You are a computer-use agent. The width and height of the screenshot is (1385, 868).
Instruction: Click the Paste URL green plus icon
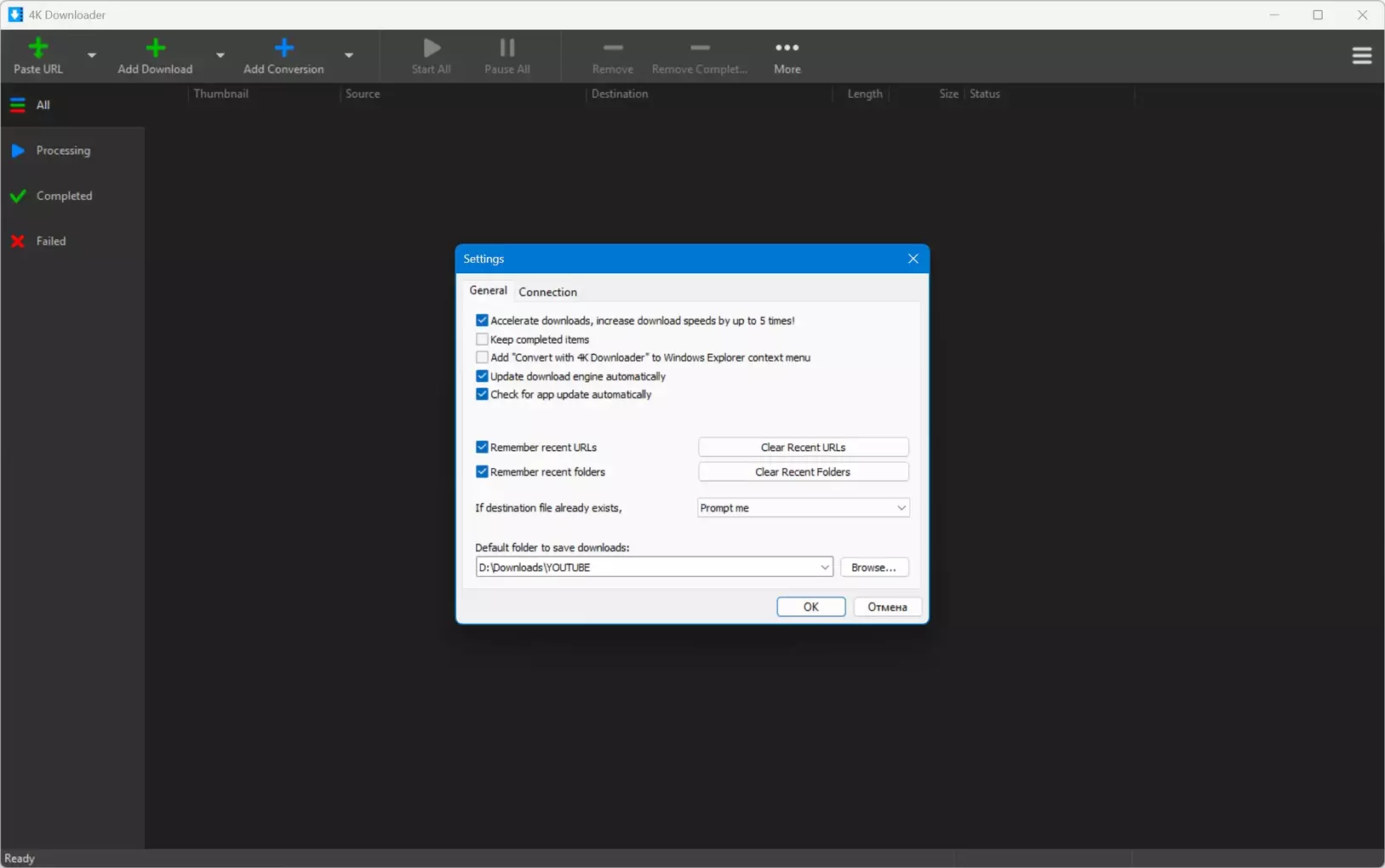point(37,49)
